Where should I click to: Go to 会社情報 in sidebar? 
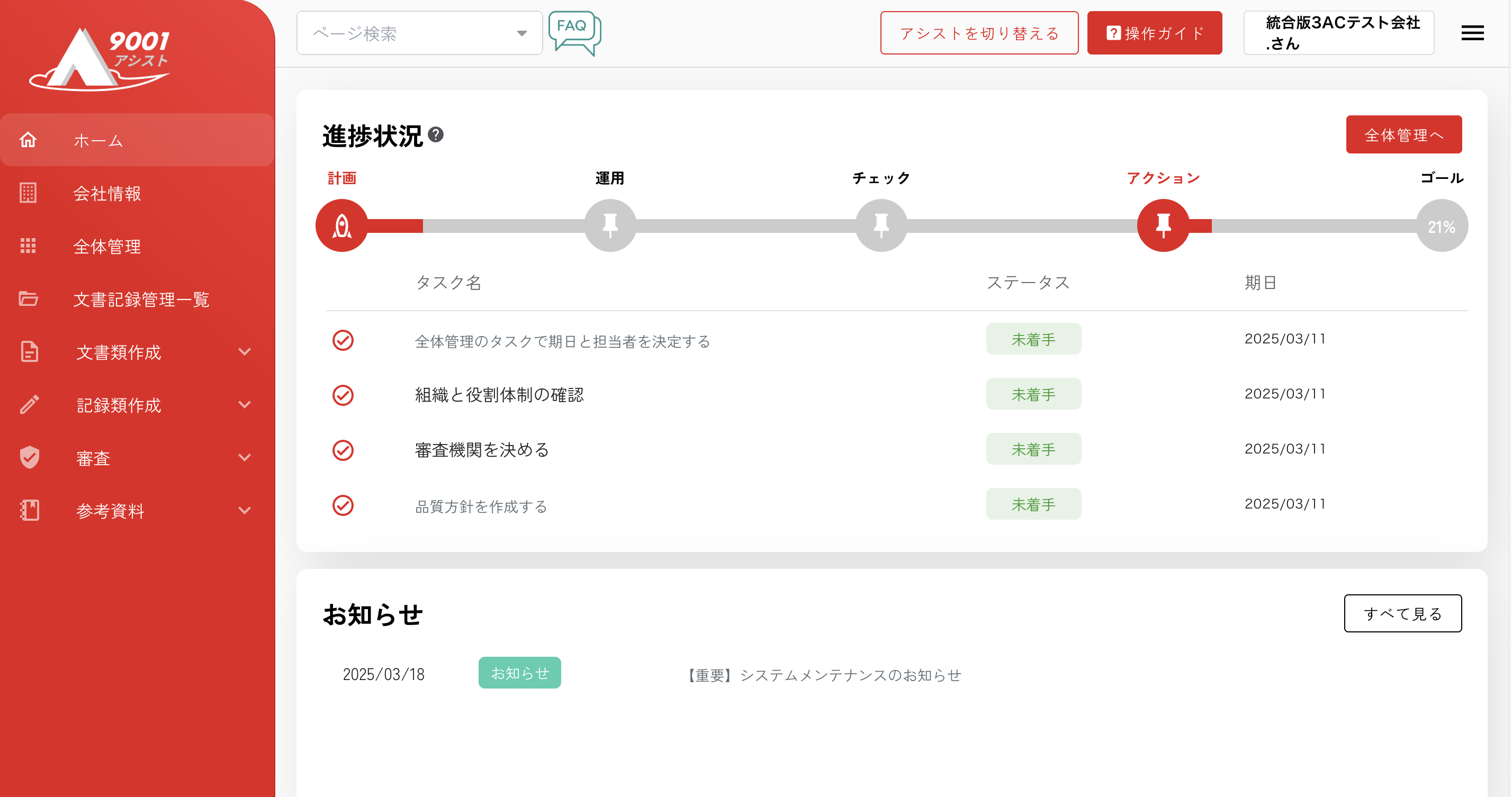(x=107, y=194)
